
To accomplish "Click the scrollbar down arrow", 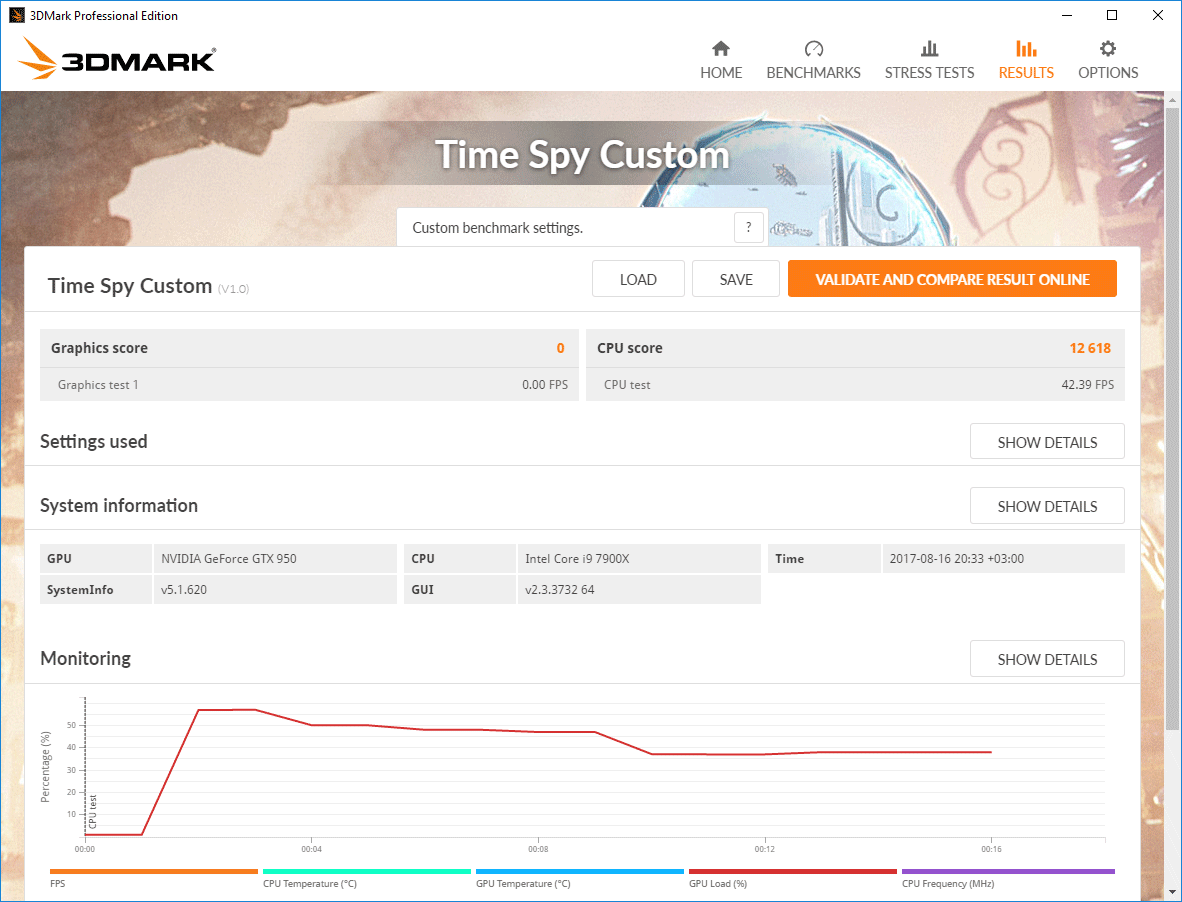I will 1172,894.
